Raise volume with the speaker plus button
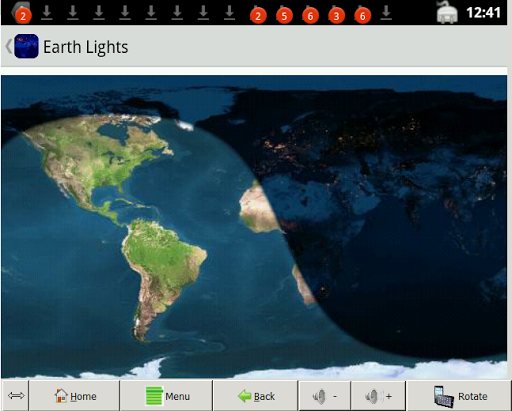This screenshot has height=411, width=512. tap(378, 396)
